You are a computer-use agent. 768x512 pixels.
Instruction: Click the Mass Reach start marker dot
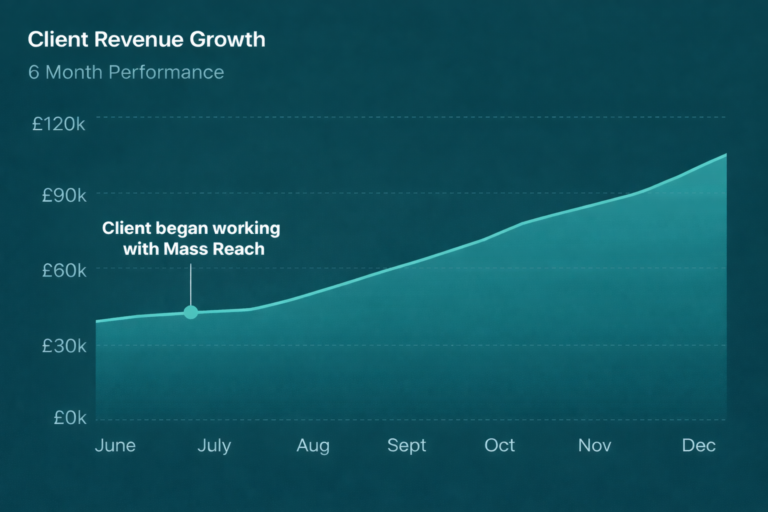pos(191,313)
